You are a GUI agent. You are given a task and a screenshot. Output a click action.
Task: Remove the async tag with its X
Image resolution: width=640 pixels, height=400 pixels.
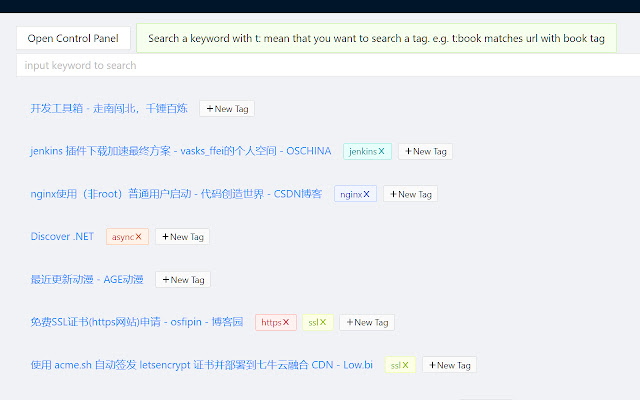pos(139,237)
